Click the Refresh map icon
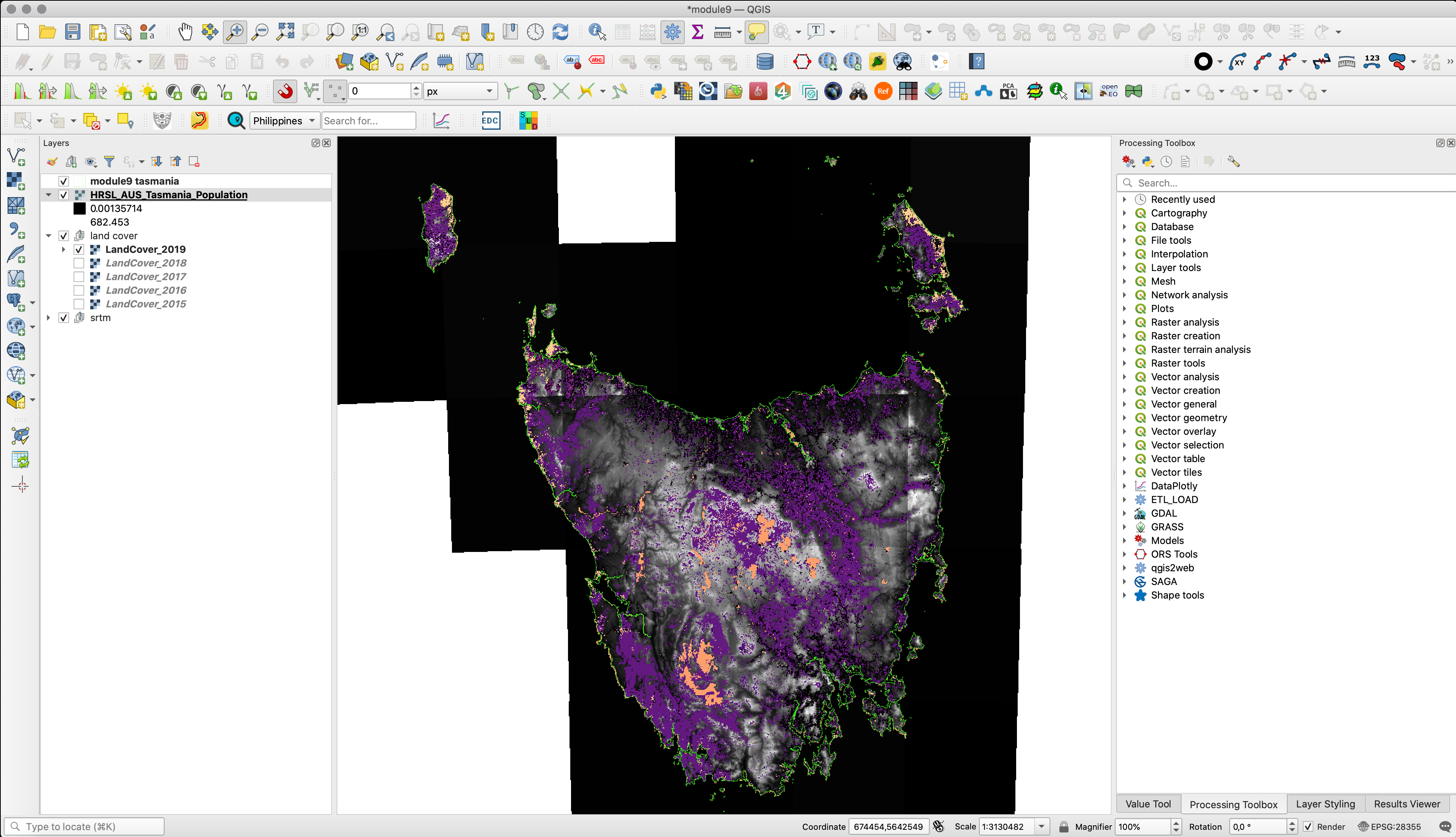This screenshot has width=1456, height=837. (x=560, y=31)
